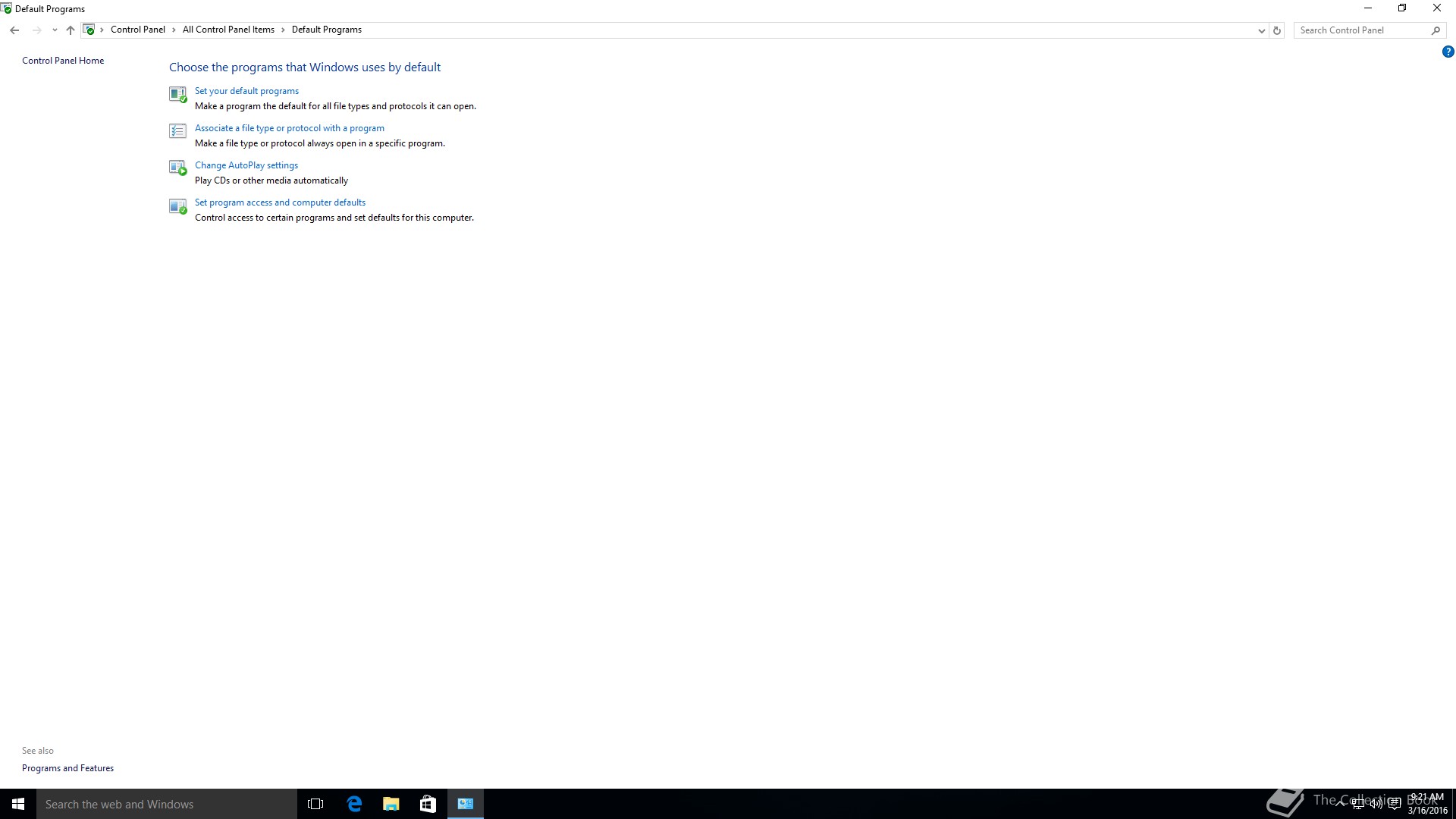
Task: Select Control Panel breadcrumb item
Action: (x=137, y=30)
